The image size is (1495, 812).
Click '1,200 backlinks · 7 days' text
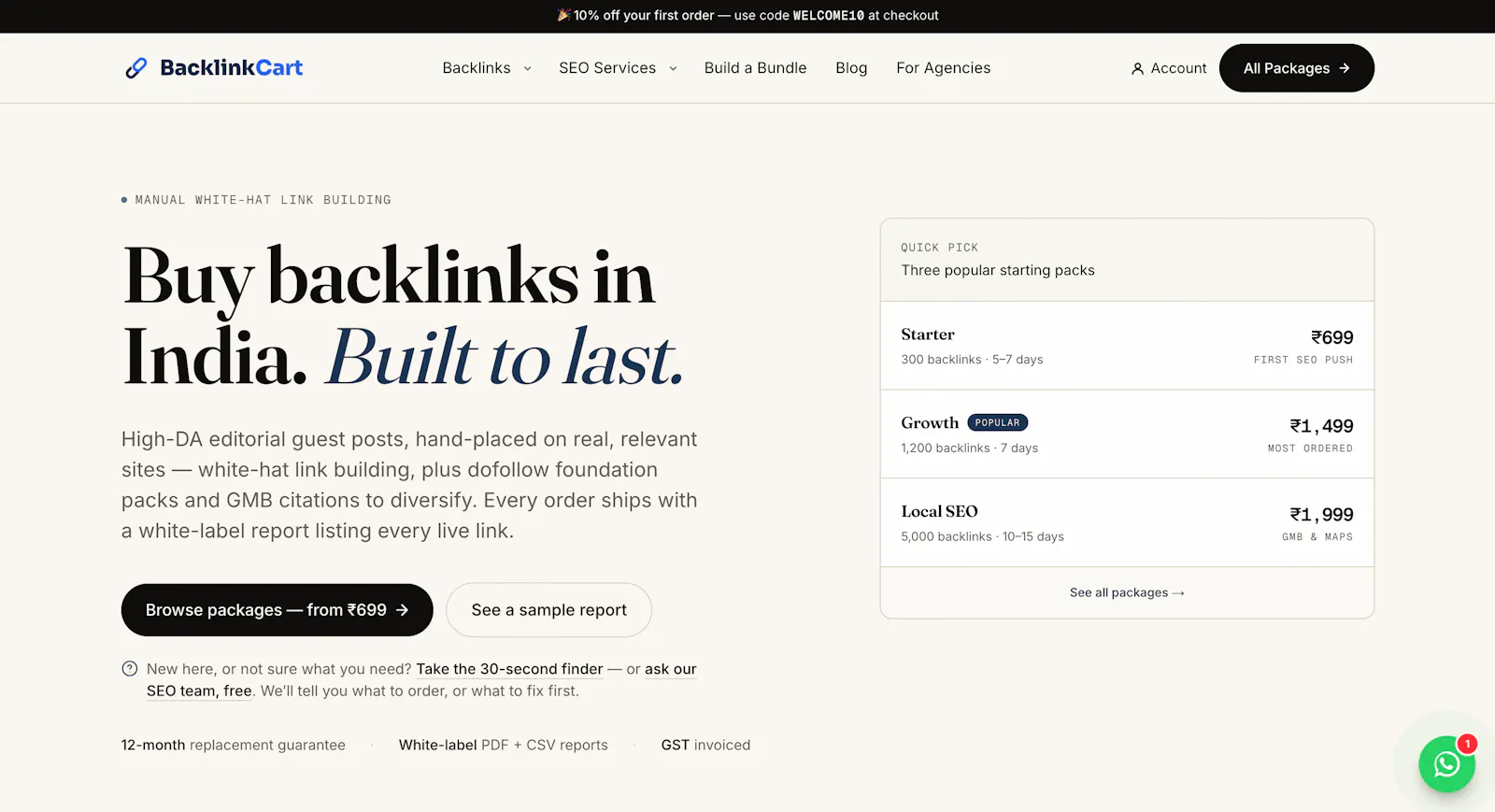tap(969, 449)
